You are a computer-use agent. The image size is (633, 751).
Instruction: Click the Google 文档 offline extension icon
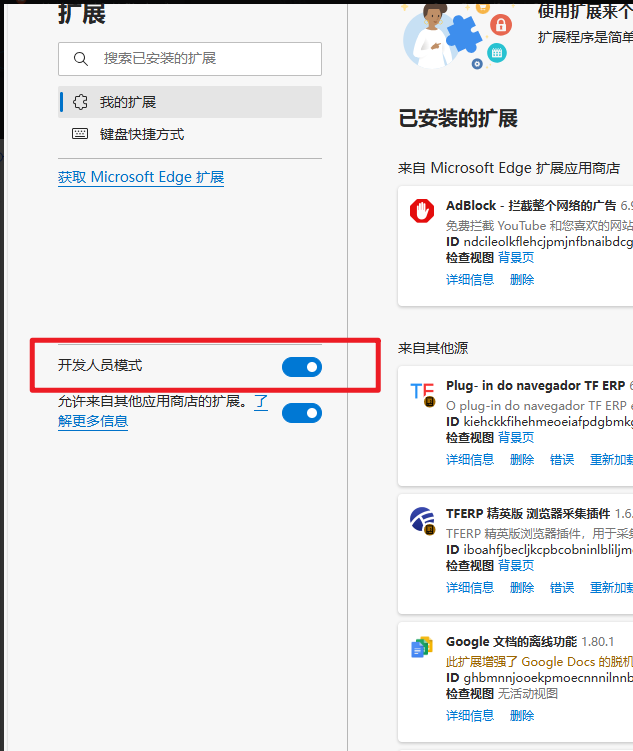pyautogui.click(x=422, y=647)
